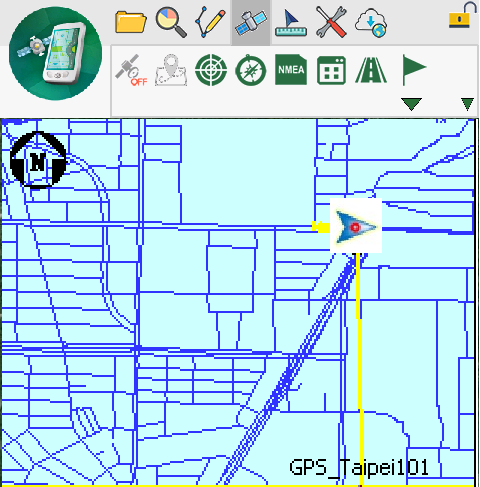Click the NMEA data button
This screenshot has height=487, width=480.
[291, 70]
